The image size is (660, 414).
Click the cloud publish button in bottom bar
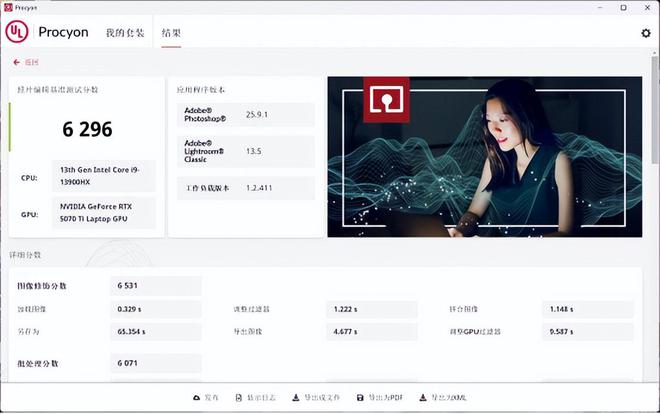click(x=205, y=398)
